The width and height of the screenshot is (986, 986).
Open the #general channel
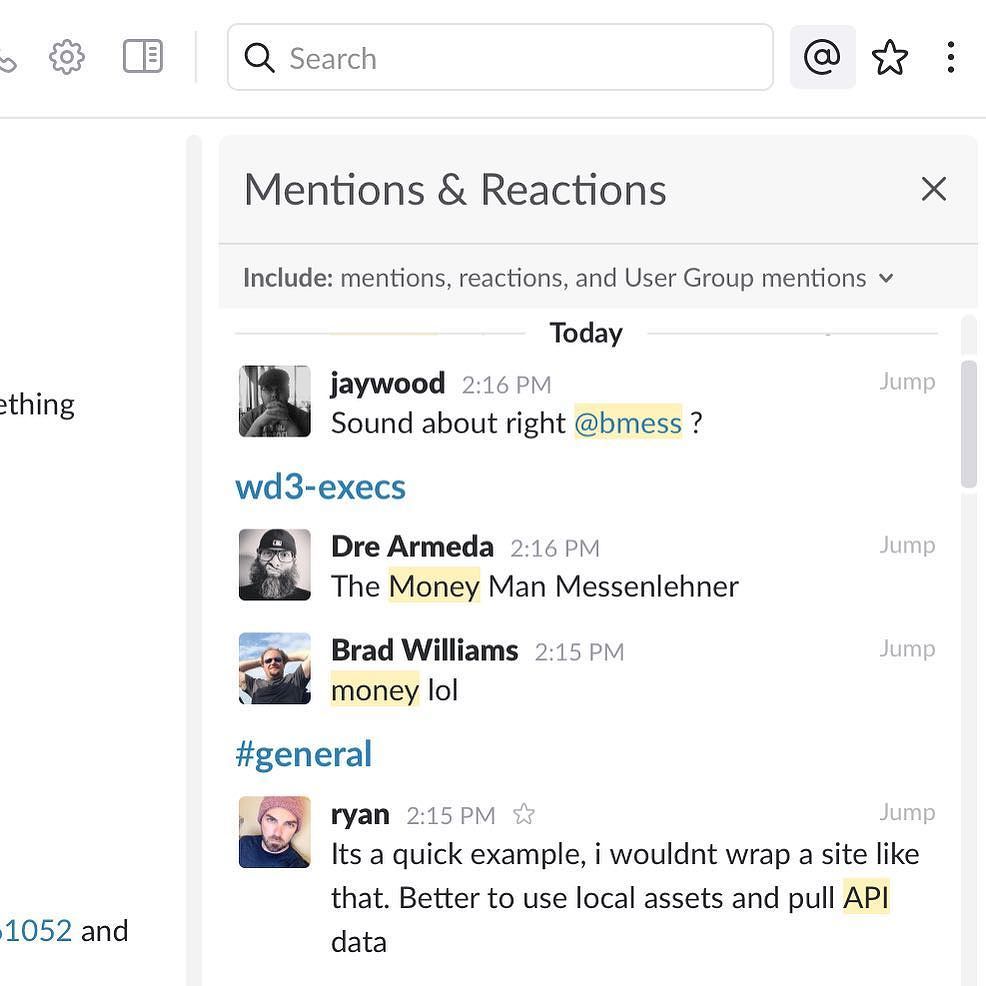point(303,753)
